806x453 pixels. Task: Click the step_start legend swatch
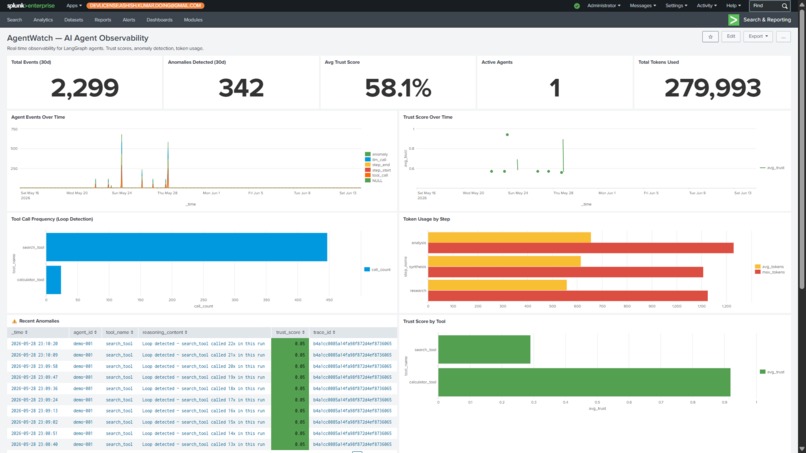coord(368,170)
